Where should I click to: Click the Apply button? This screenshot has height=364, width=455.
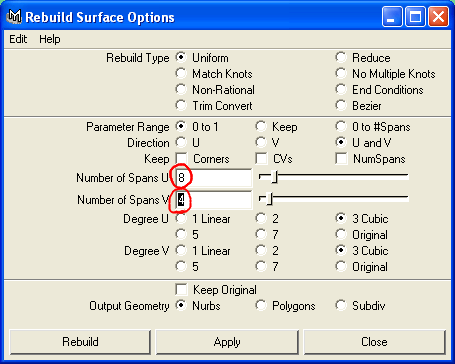click(x=227, y=342)
